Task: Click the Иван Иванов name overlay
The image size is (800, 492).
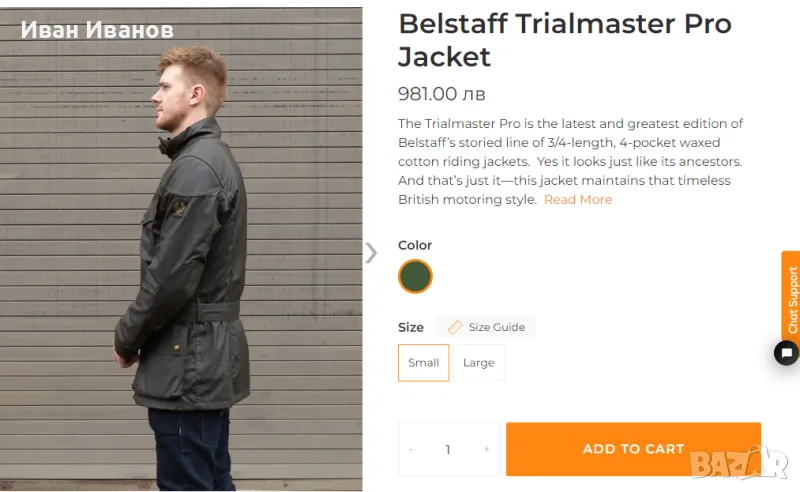Action: click(x=97, y=31)
